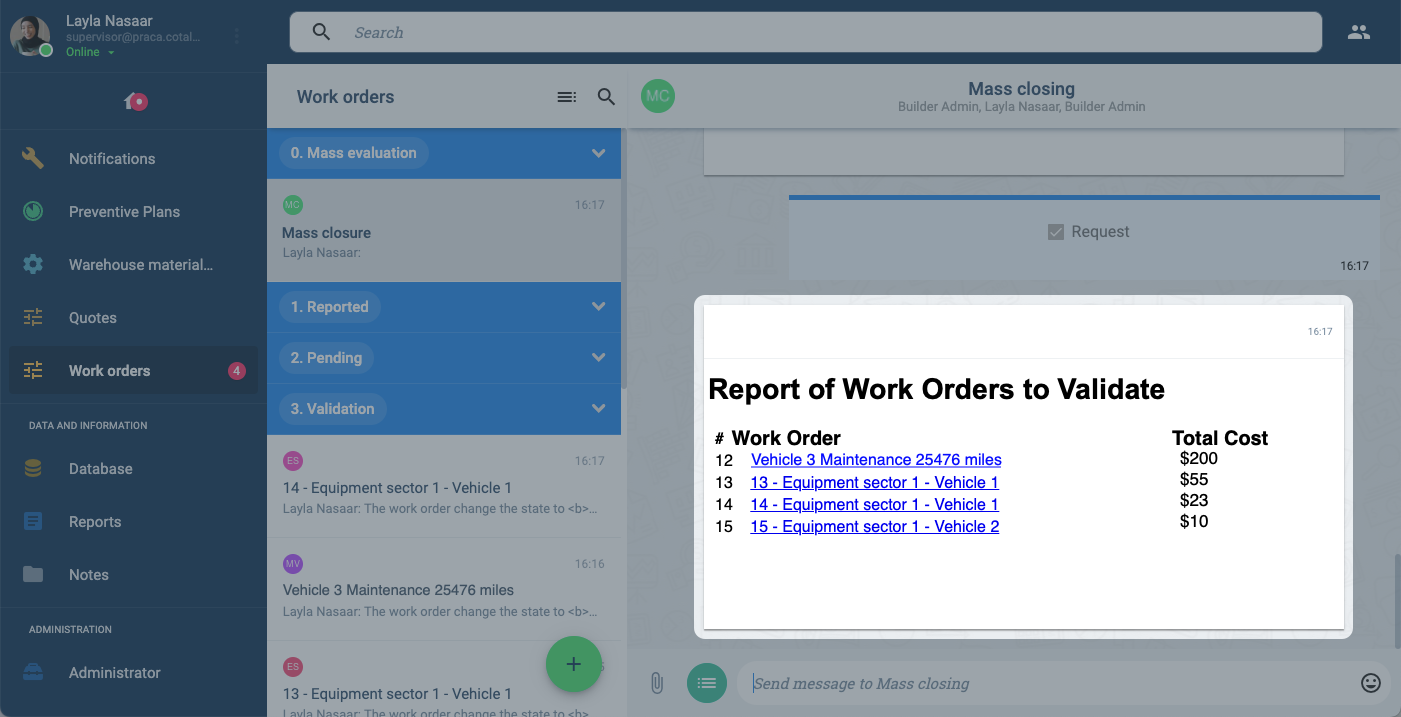Open the Database stack icon
The height and width of the screenshot is (717, 1401).
[33, 468]
